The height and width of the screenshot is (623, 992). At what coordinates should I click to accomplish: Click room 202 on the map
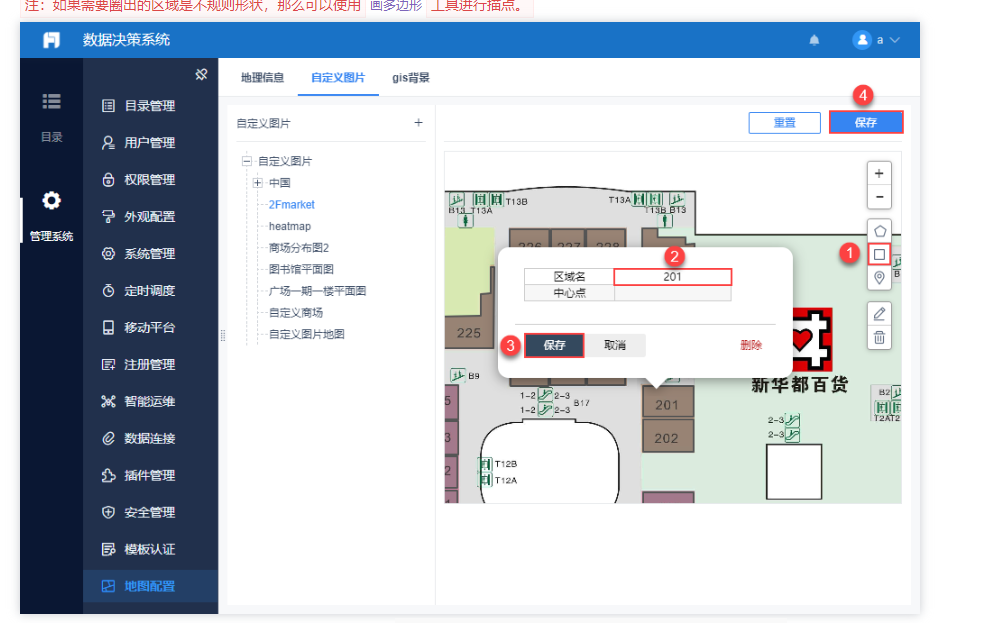[x=667, y=436]
